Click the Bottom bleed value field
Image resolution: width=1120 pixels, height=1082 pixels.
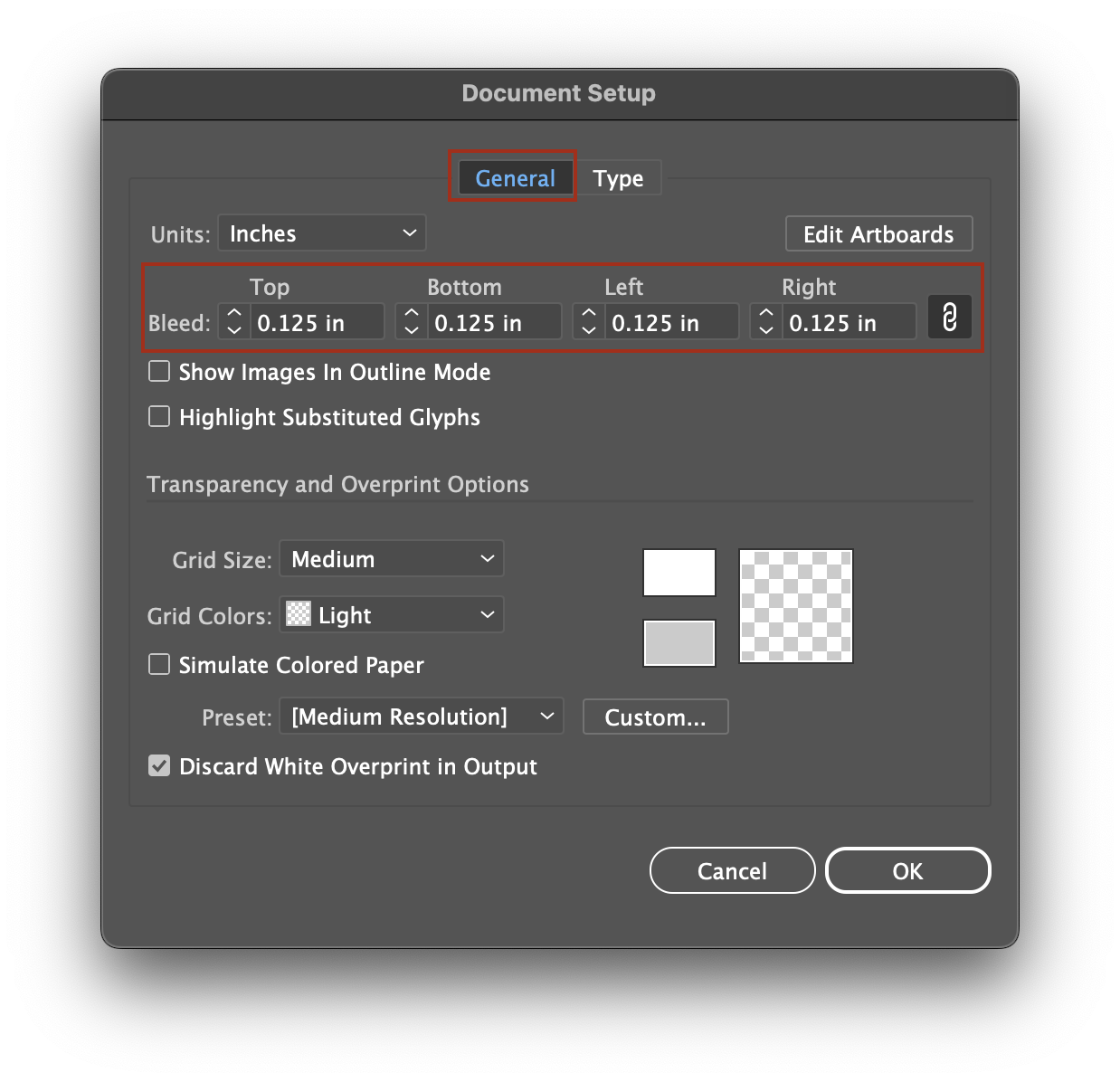tap(495, 322)
